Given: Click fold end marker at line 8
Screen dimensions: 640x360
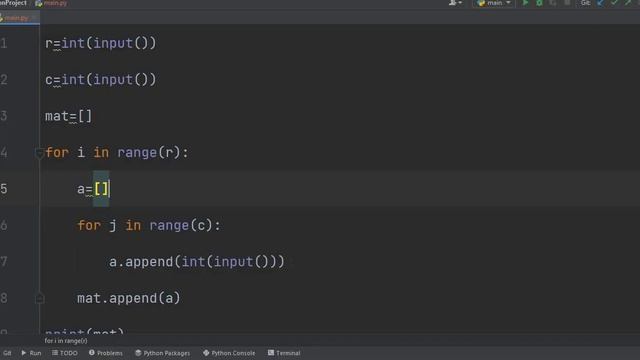Looking at the screenshot, I should 40,299.
